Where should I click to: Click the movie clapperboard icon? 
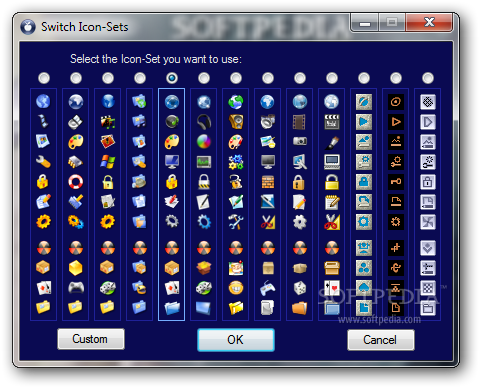tap(332, 122)
